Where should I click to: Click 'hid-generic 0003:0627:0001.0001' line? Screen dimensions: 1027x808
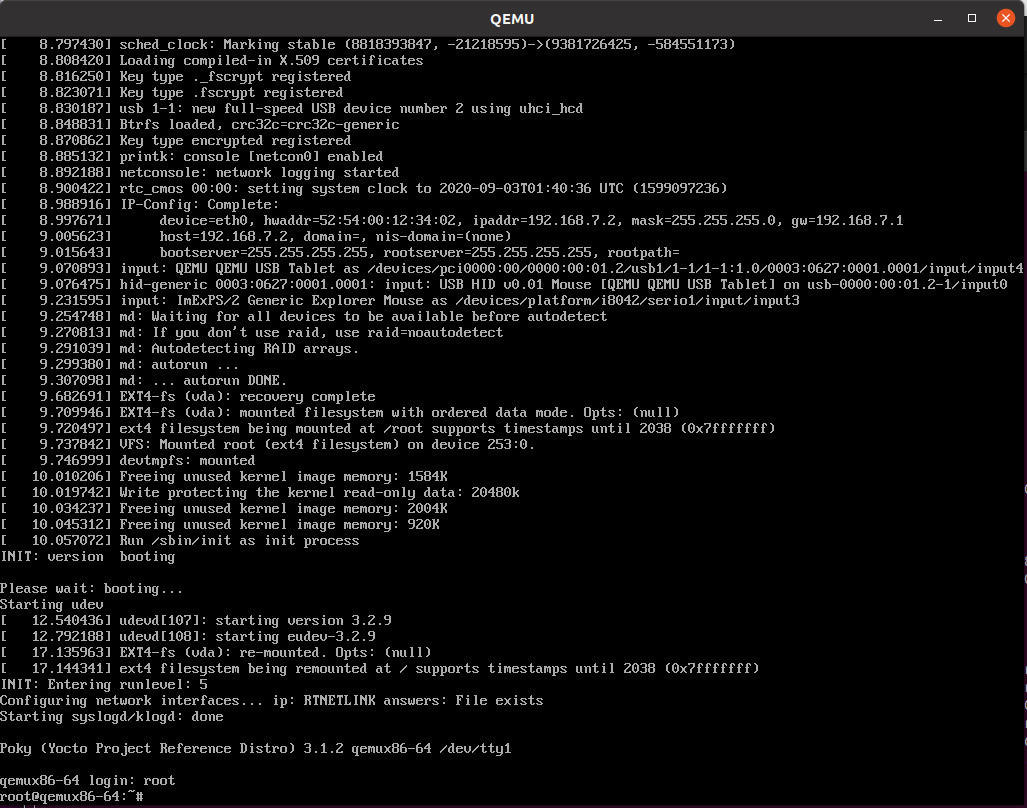(x=504, y=284)
